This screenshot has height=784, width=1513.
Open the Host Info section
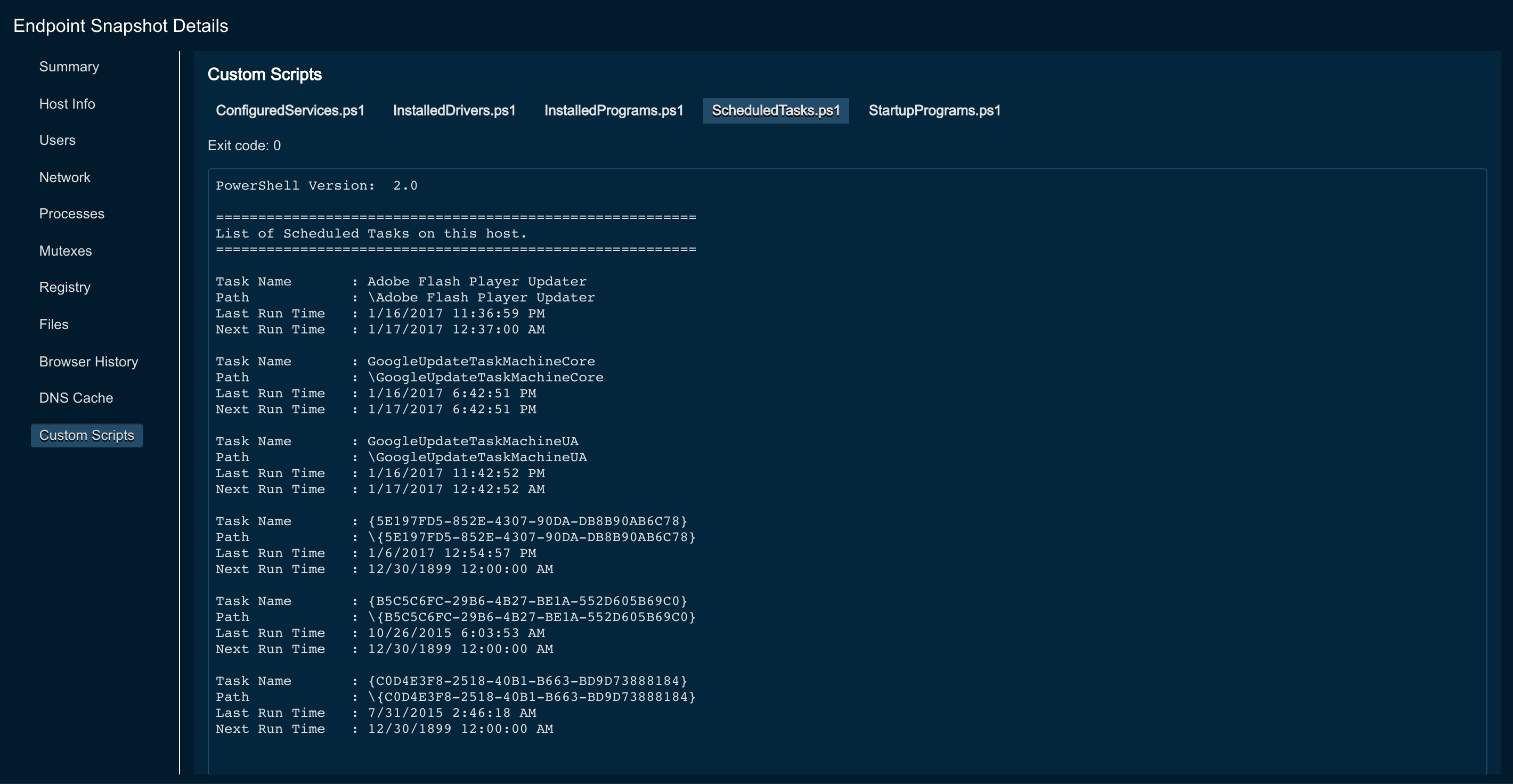[x=67, y=104]
